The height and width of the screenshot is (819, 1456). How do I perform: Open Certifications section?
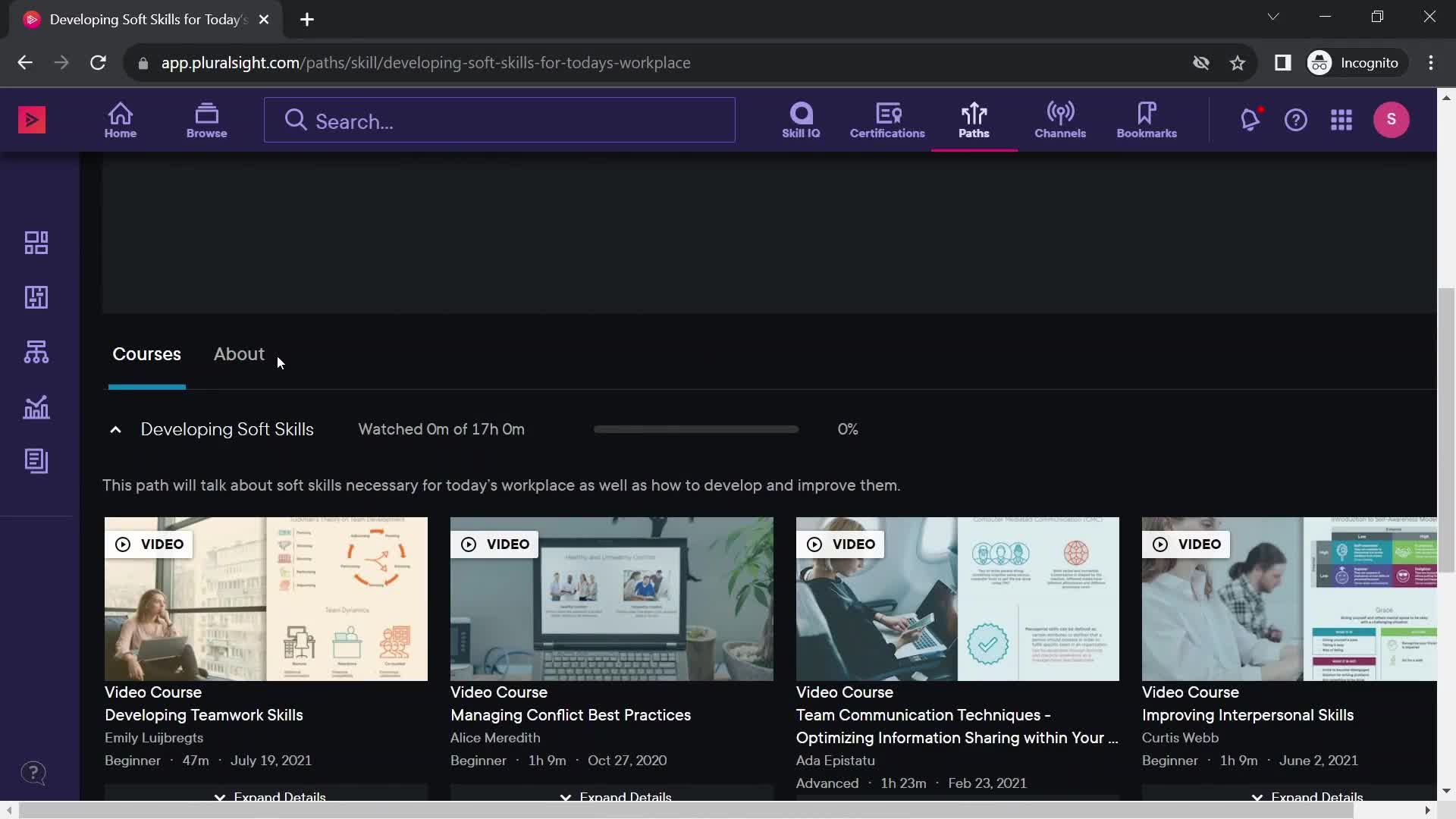887,120
